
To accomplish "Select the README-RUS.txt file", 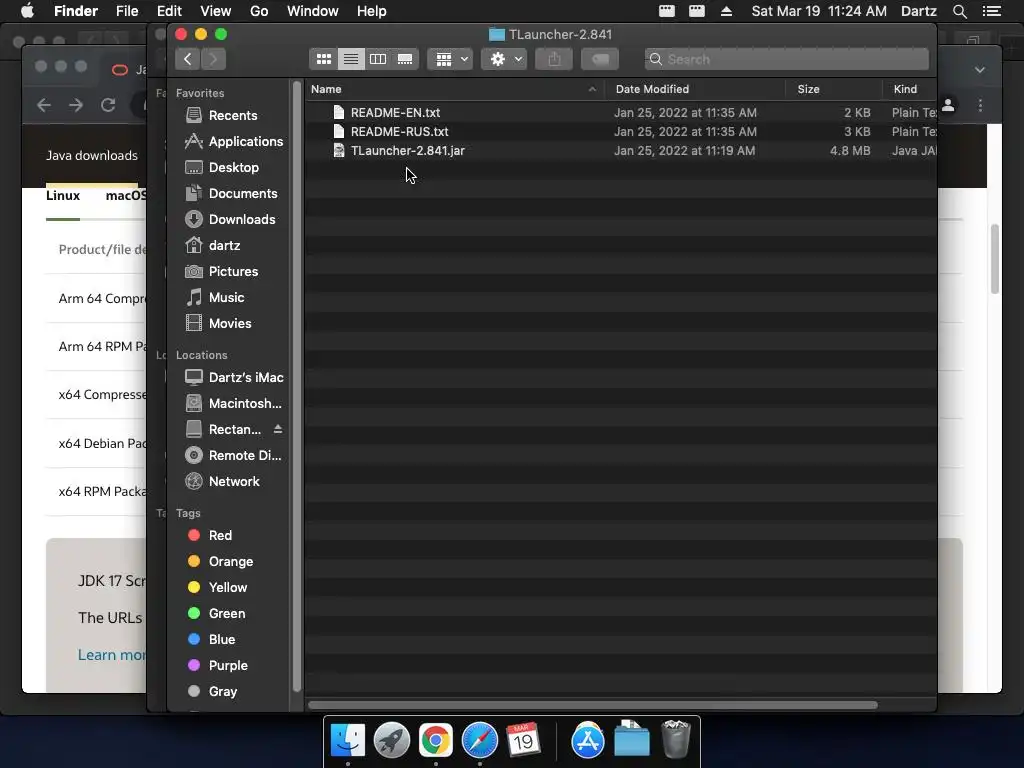I will point(621,131).
